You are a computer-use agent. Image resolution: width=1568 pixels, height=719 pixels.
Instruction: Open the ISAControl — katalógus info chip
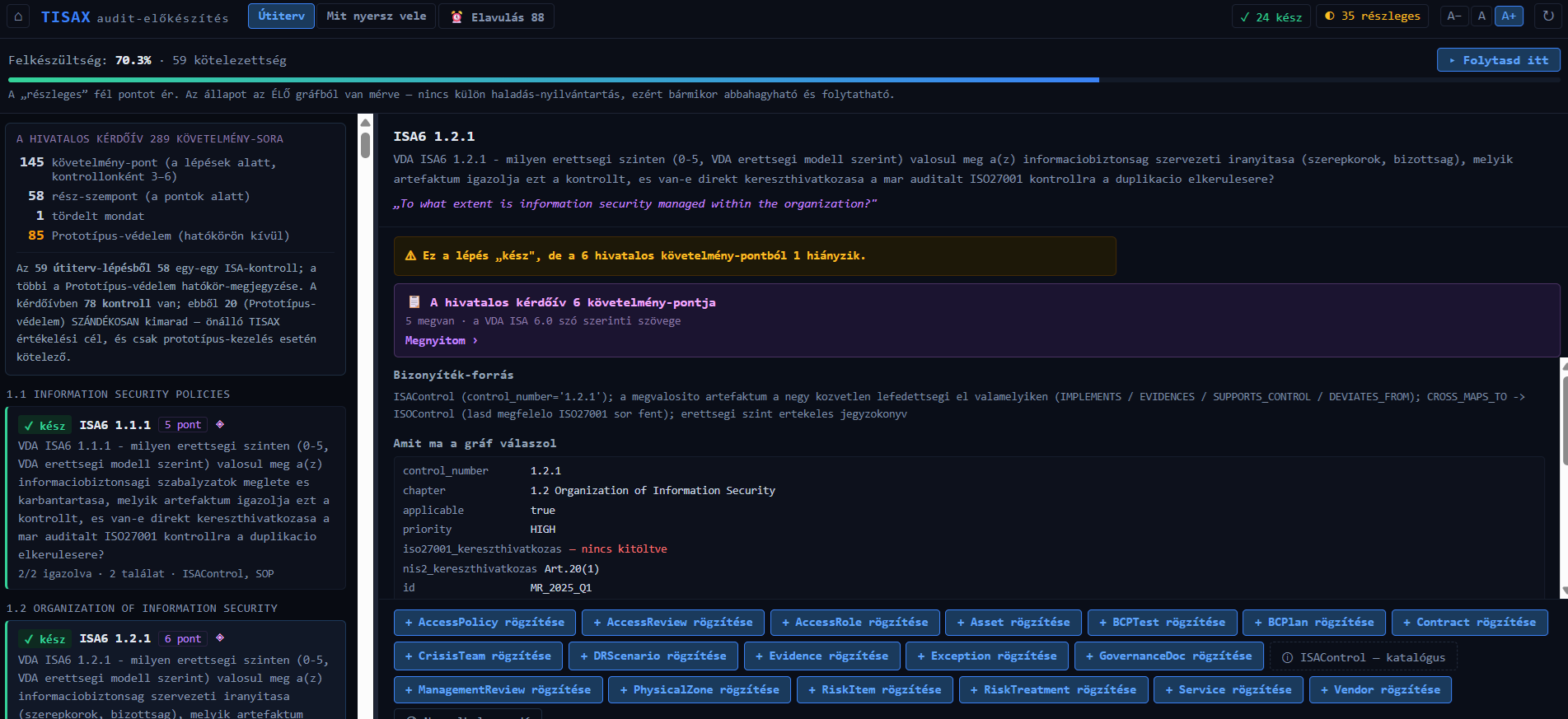(x=1364, y=657)
